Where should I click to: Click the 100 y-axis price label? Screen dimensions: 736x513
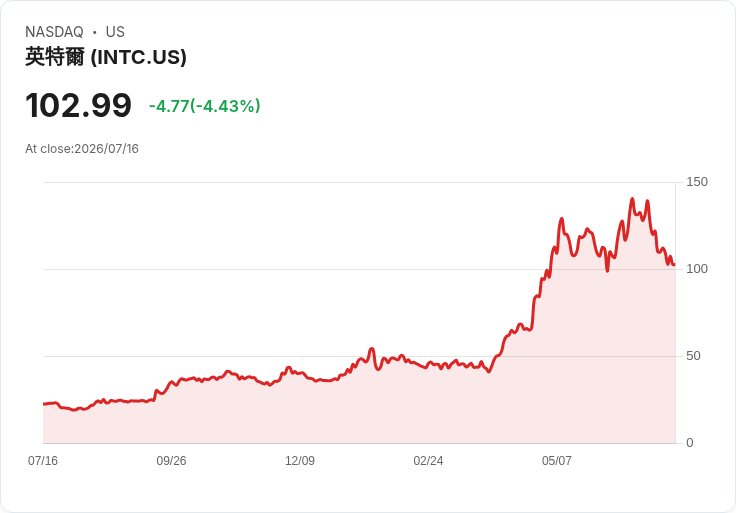[697, 269]
